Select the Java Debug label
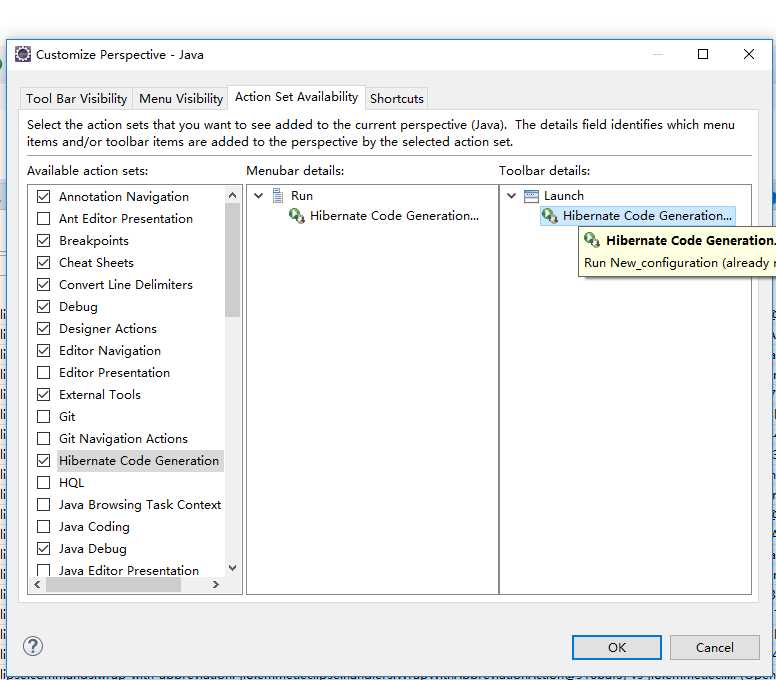The width and height of the screenshot is (776, 680). click(x=93, y=548)
